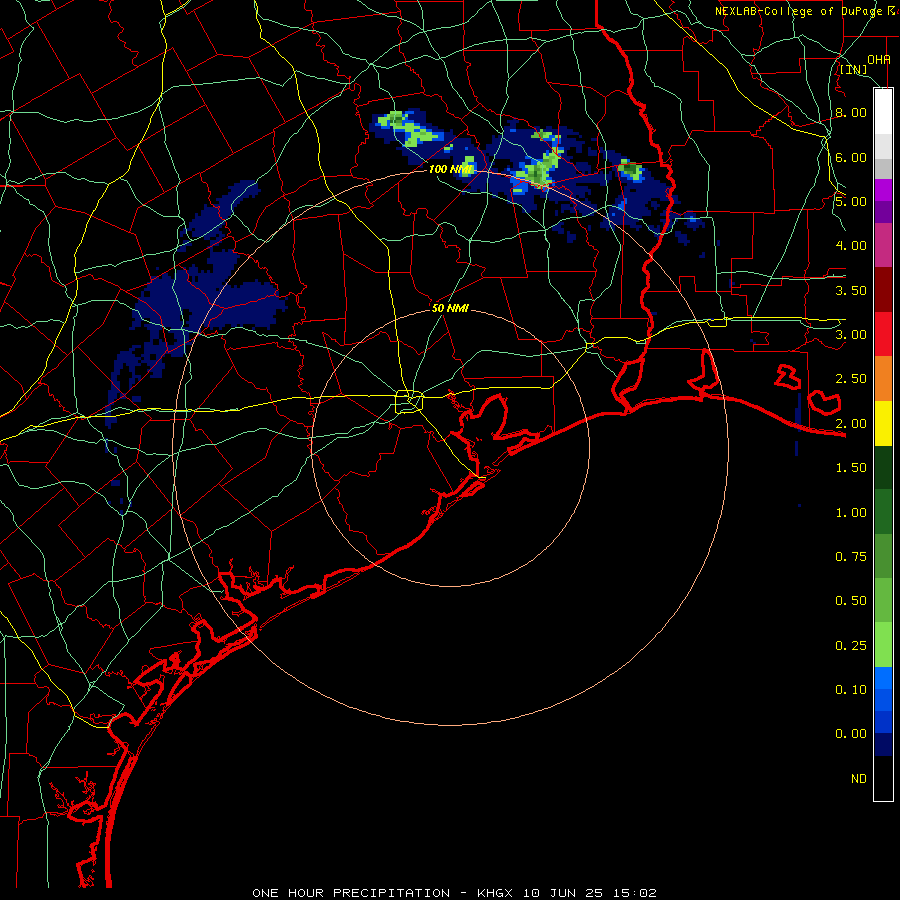Click the 'ONE HOUR PRECIPITATION - KHGX' caption
Image resolution: width=900 pixels, height=900 pixels.
383,893
